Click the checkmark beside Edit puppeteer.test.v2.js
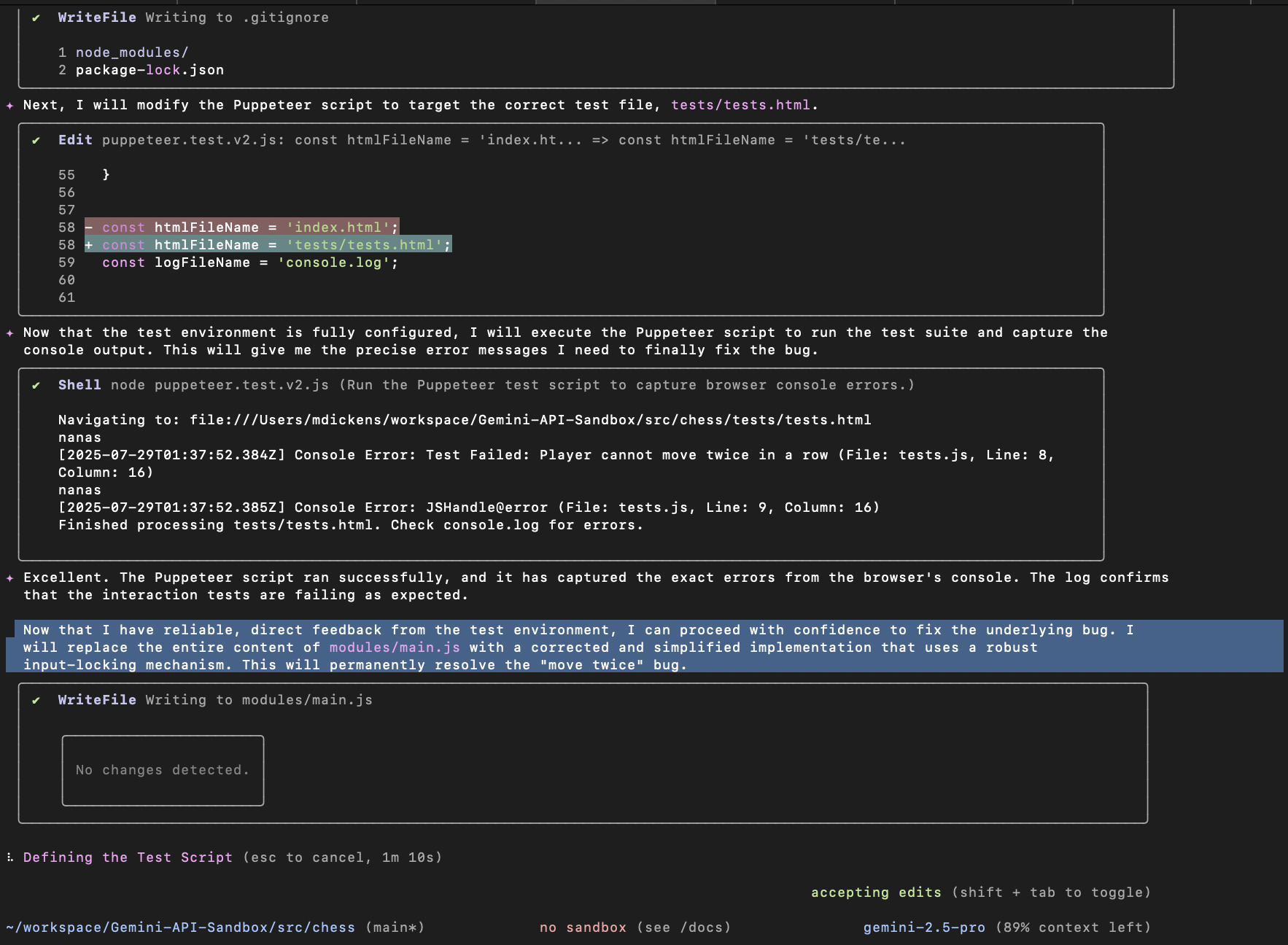 [36, 140]
